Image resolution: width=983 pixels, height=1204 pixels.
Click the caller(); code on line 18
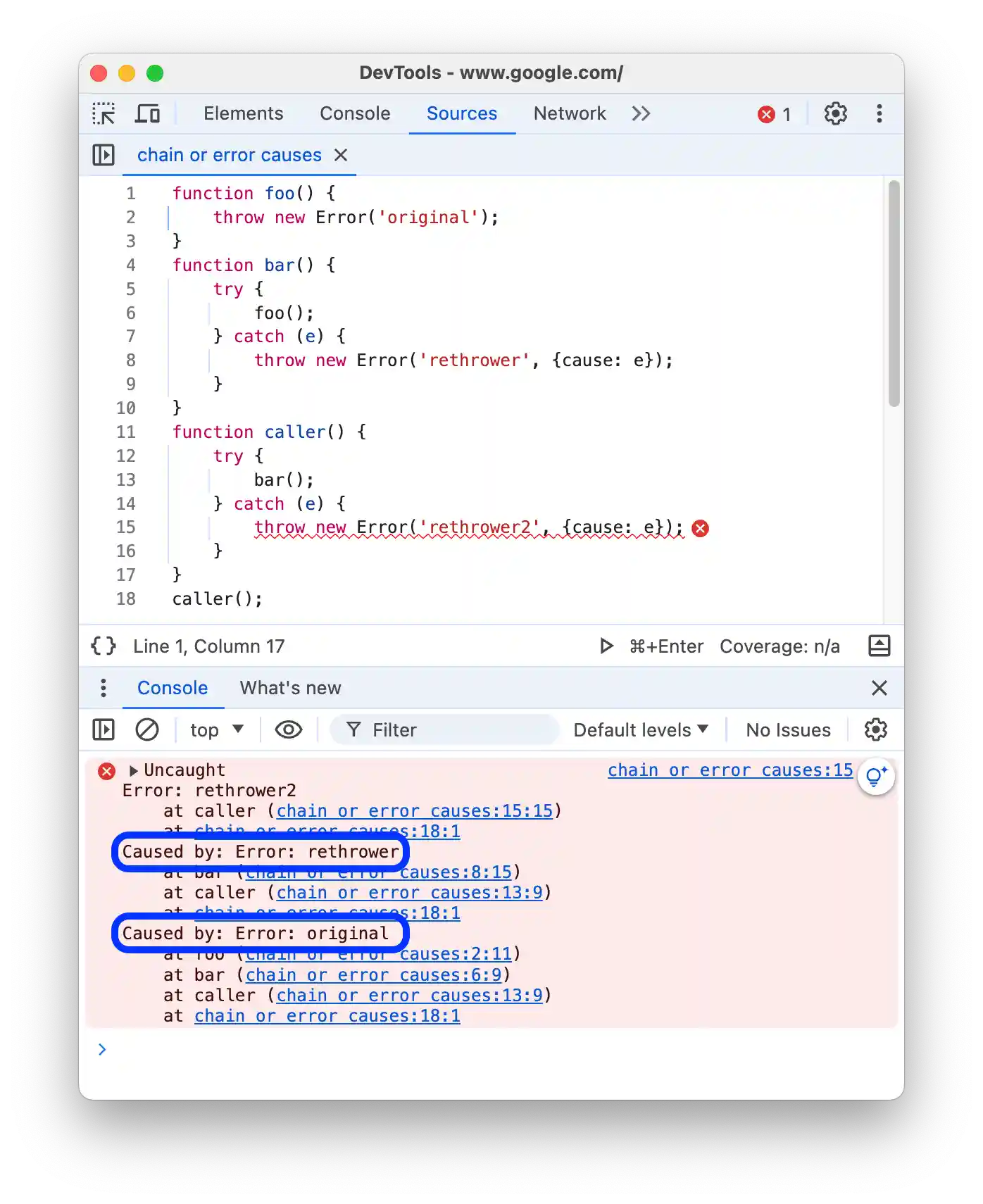point(217,599)
